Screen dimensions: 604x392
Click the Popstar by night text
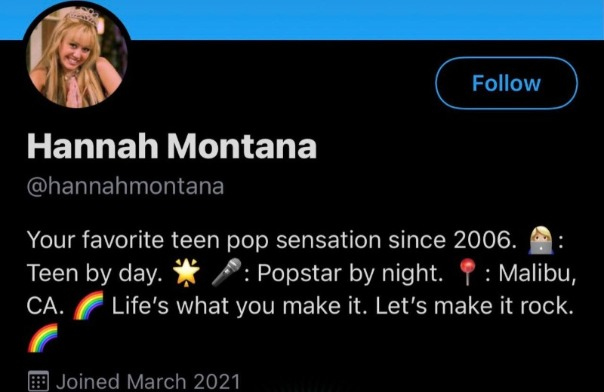[x=350, y=274]
